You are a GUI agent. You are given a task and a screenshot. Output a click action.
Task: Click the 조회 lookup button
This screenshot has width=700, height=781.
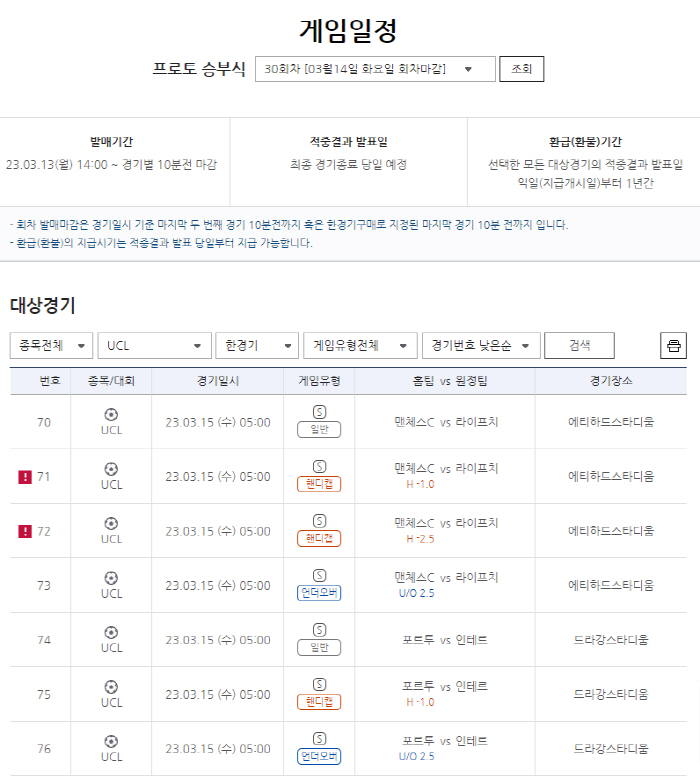pyautogui.click(x=521, y=69)
